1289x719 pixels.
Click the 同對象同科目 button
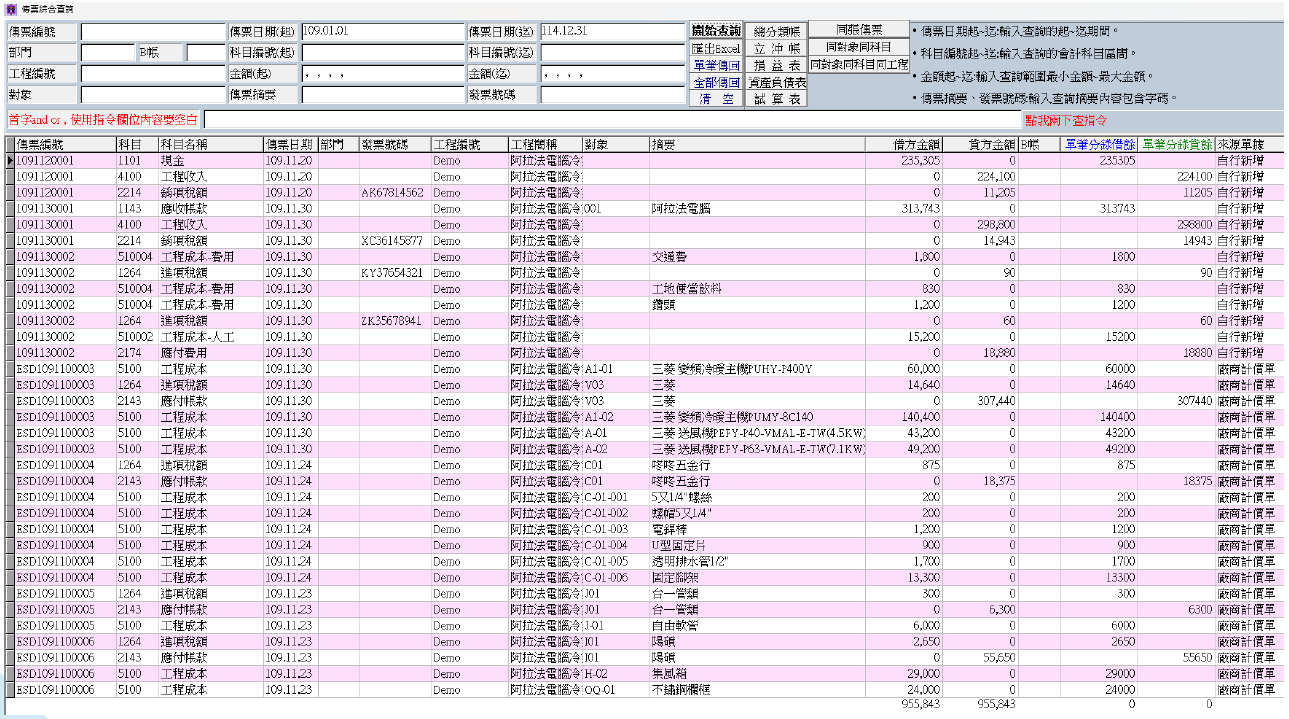[x=859, y=47]
